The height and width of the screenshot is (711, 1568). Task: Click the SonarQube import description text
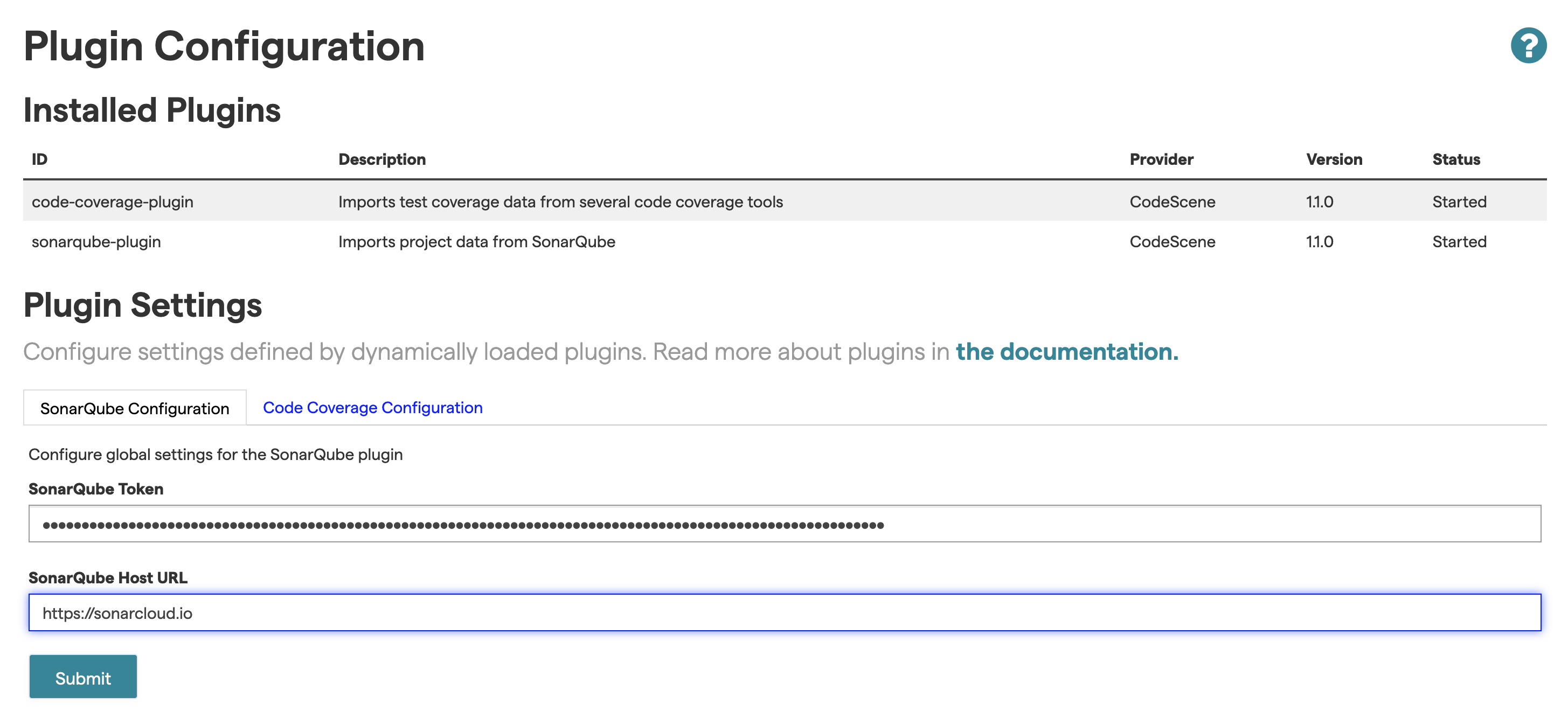click(476, 242)
